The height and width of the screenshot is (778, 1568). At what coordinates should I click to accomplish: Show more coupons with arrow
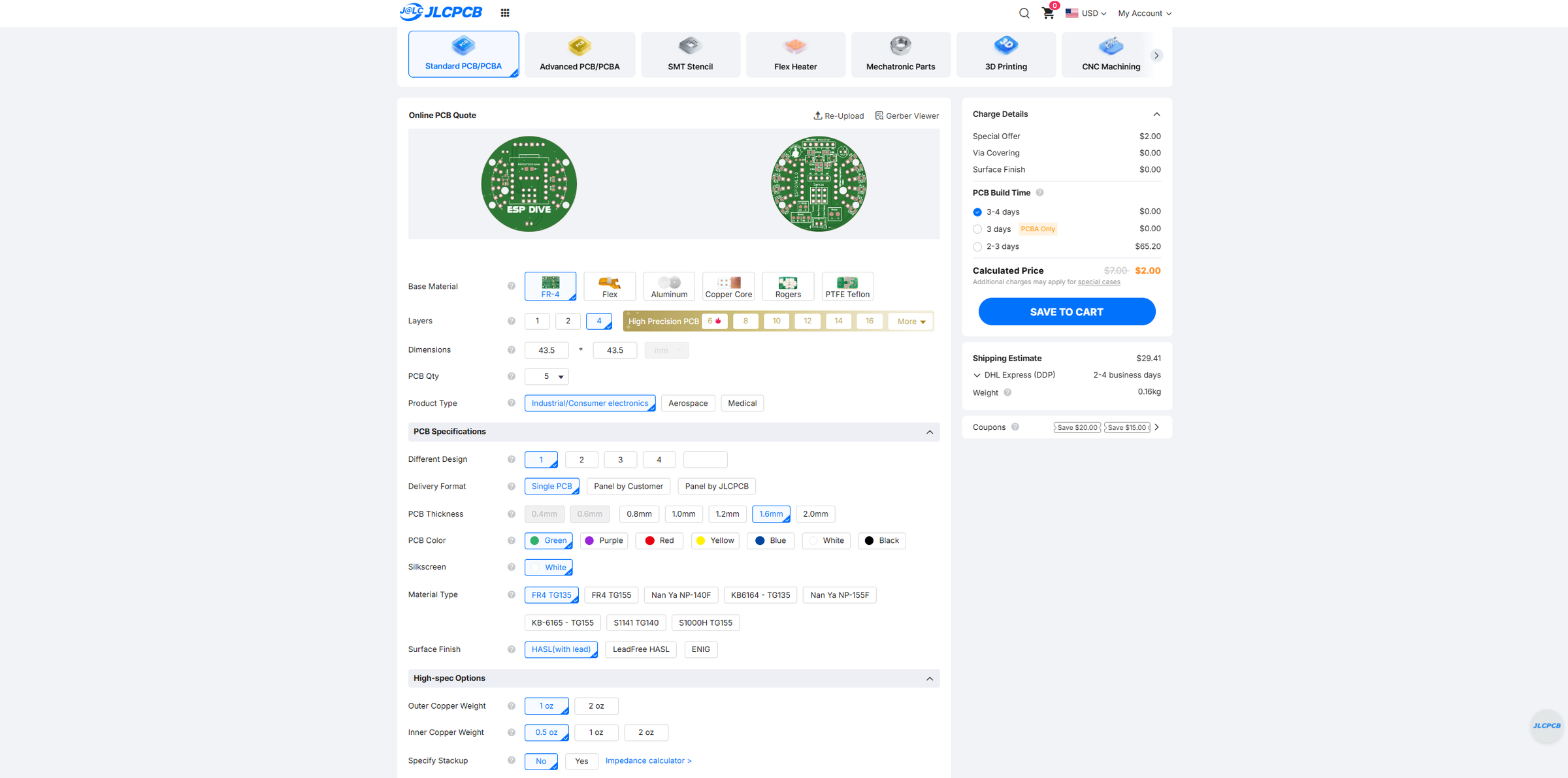click(1156, 427)
